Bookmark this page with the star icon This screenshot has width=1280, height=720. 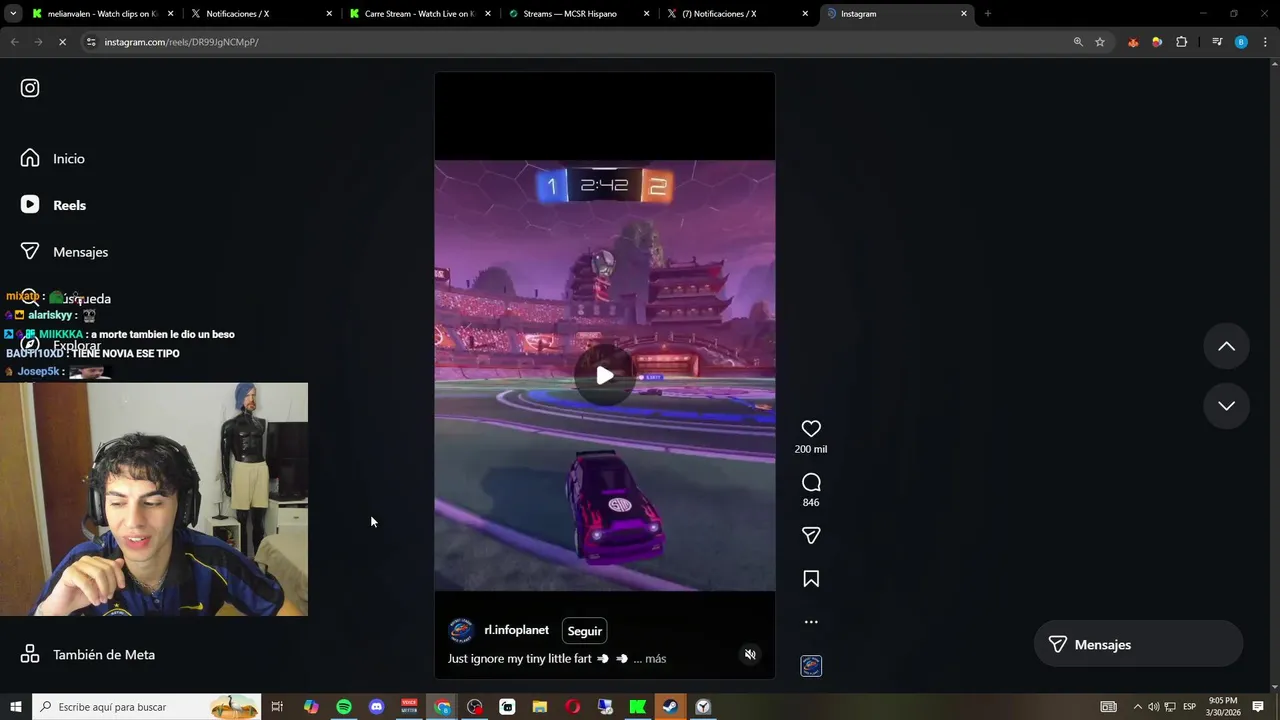point(1100,42)
